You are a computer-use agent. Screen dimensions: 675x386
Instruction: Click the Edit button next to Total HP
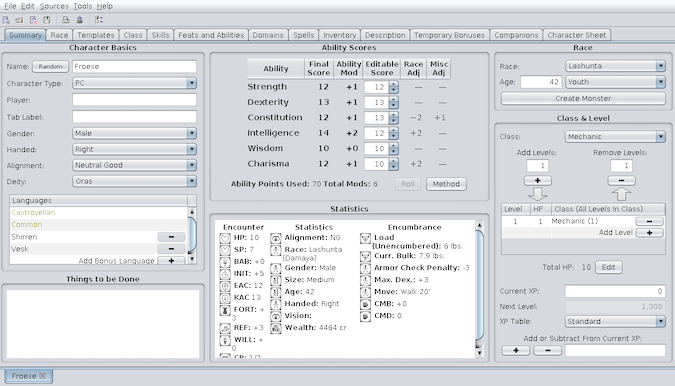(608, 267)
